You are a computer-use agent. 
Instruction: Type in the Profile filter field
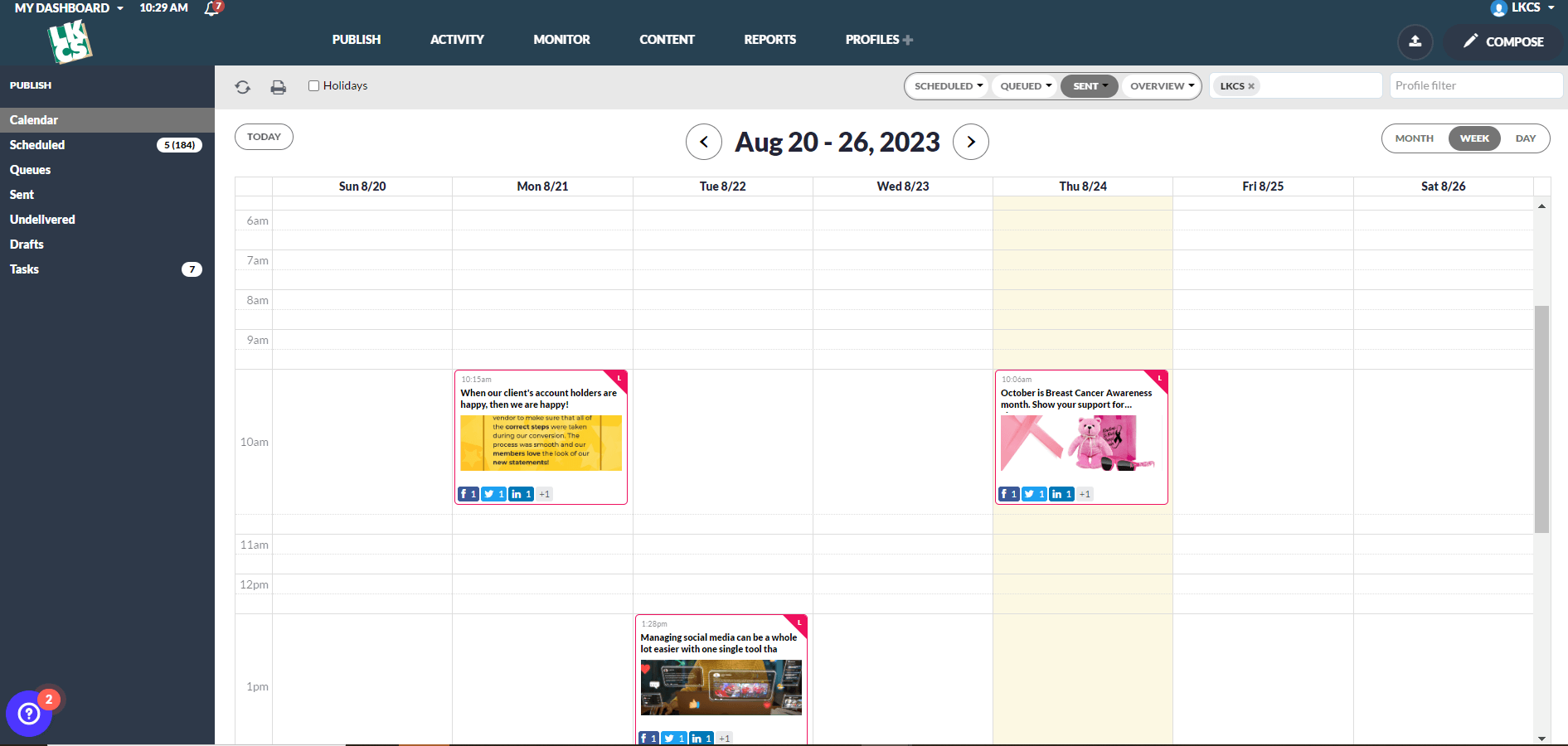pos(1475,85)
